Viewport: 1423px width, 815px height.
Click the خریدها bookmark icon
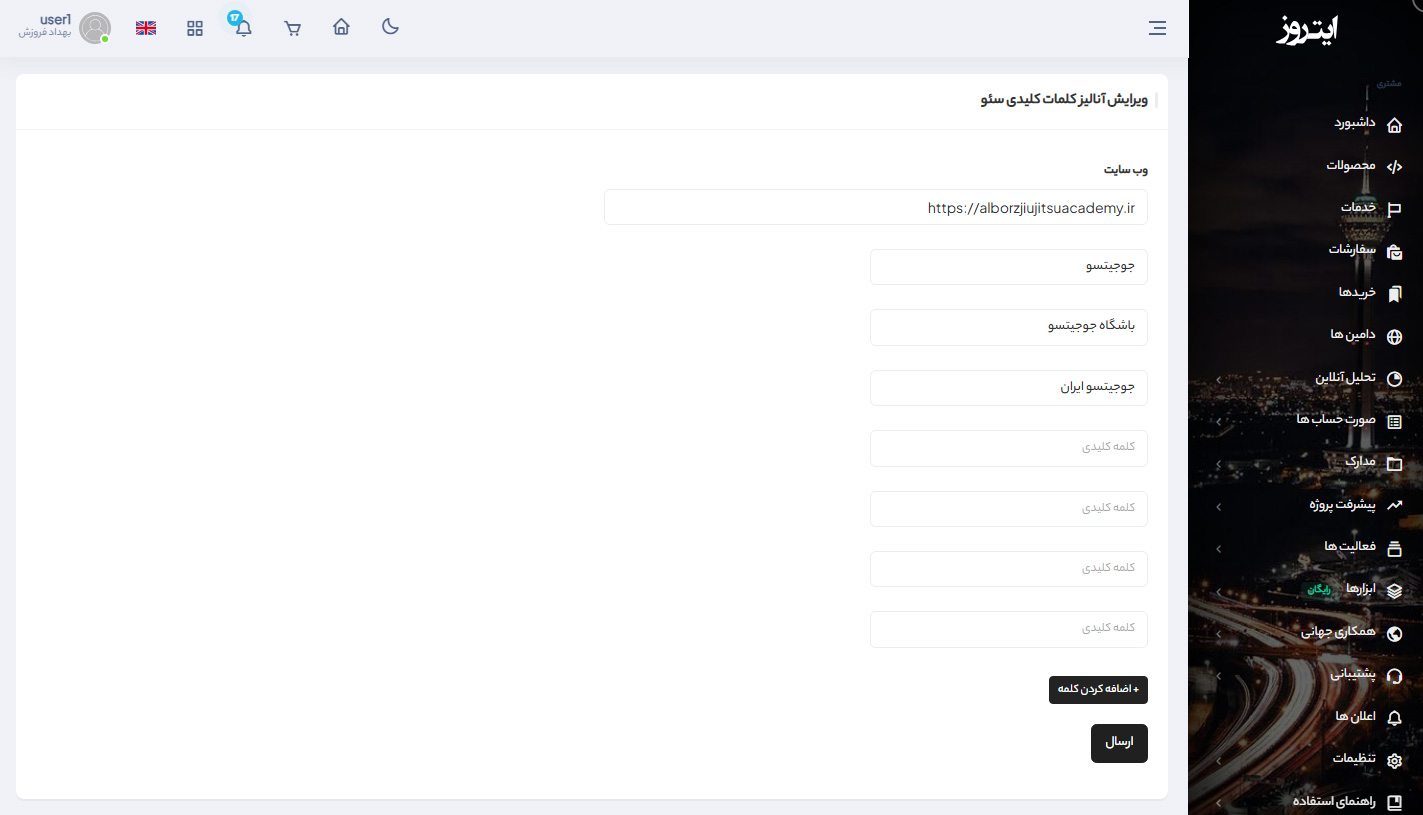[1395, 294]
